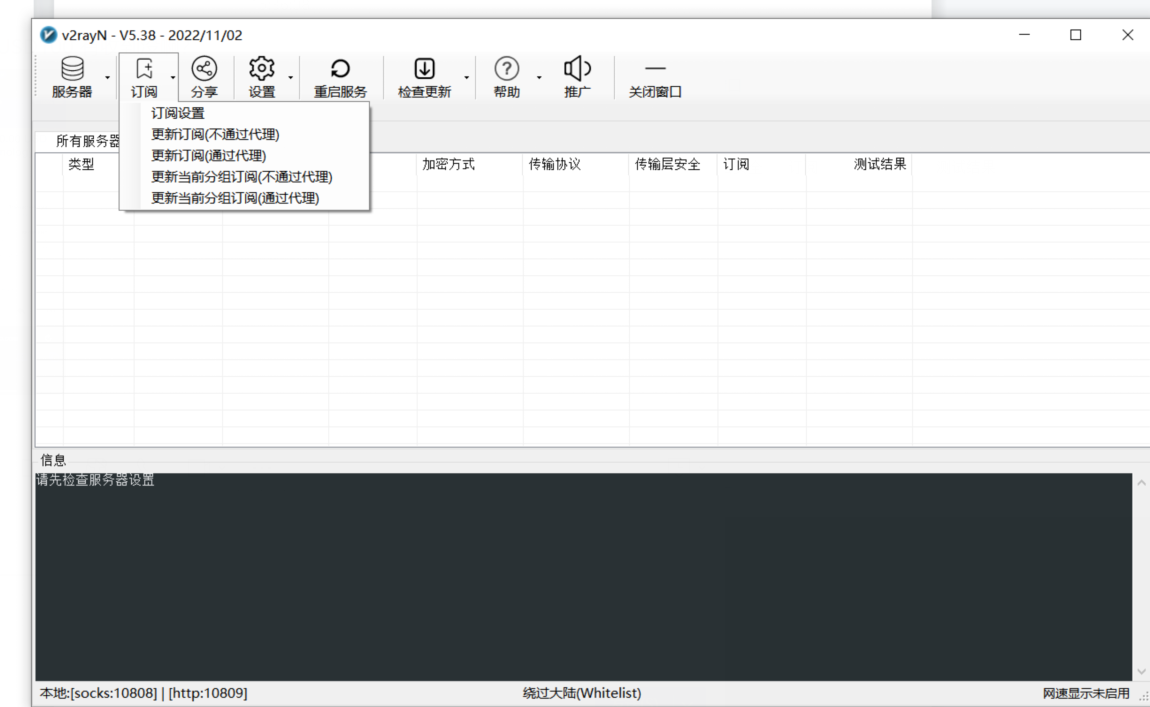Screen dimensions: 1150x707
Task: Expand the dropdown arrow beside 帮助
Action: pos(539,77)
